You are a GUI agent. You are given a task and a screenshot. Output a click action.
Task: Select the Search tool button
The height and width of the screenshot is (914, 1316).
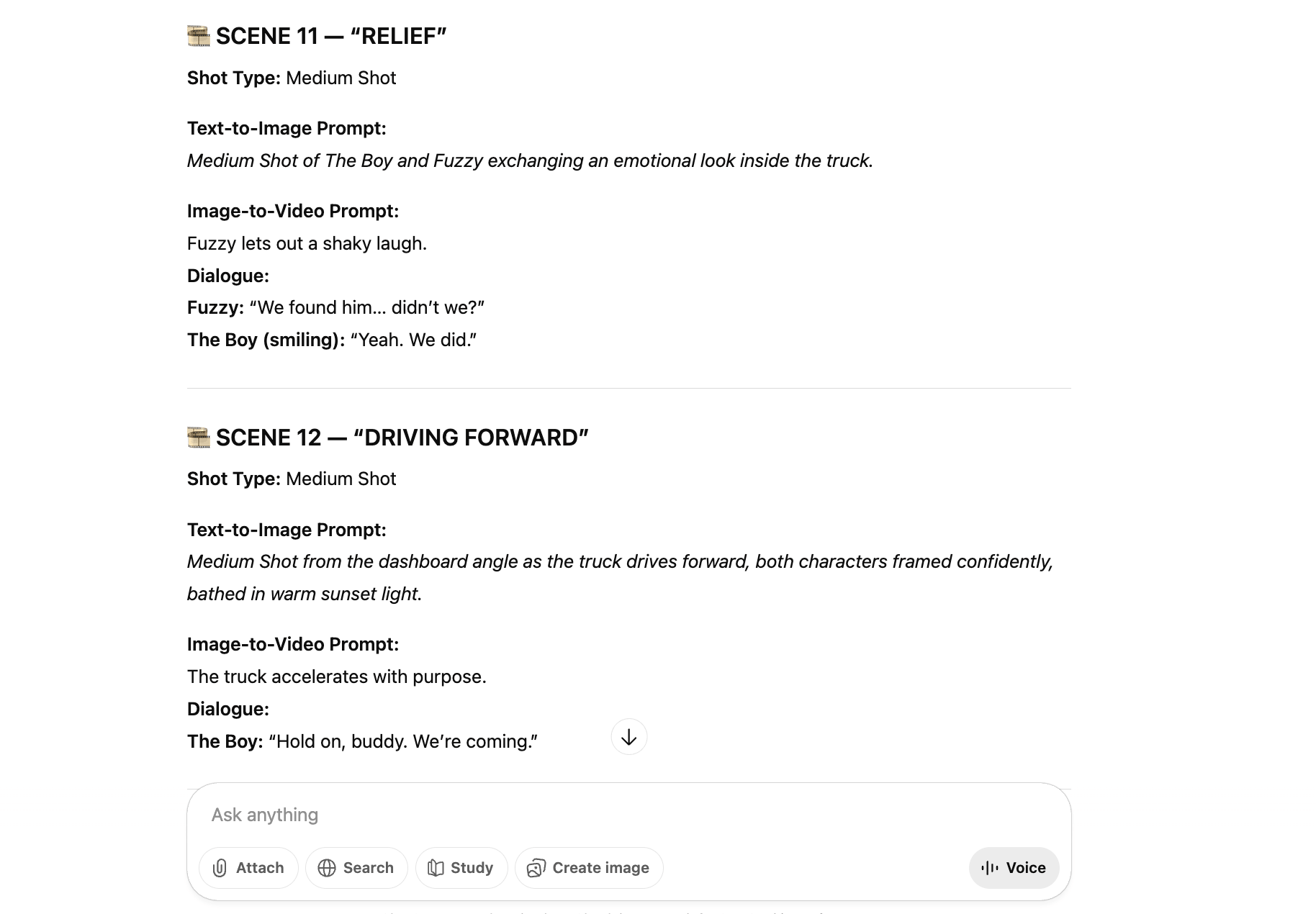coord(356,868)
